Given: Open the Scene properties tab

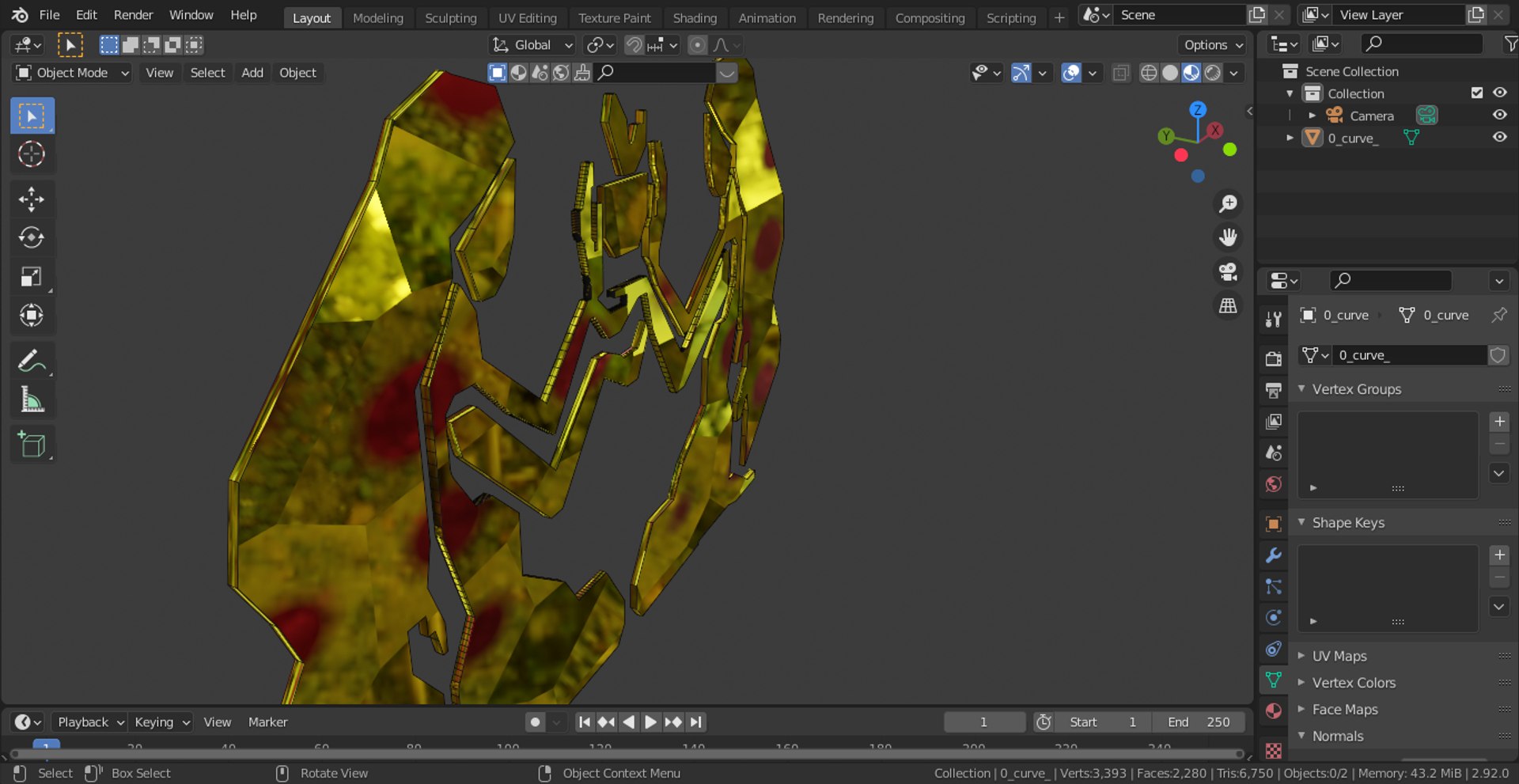Looking at the screenshot, I should 1273,453.
